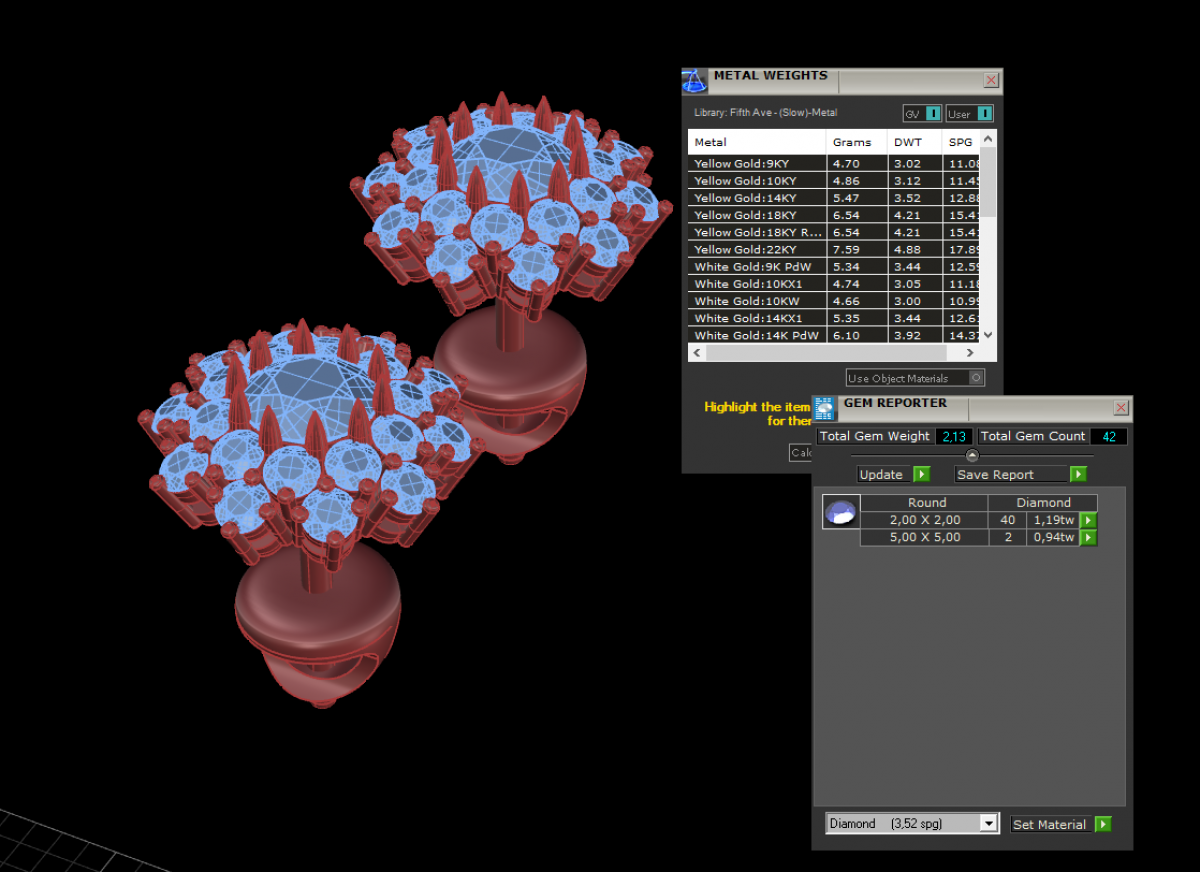Click the Metal column header
1200x872 pixels.
point(711,142)
